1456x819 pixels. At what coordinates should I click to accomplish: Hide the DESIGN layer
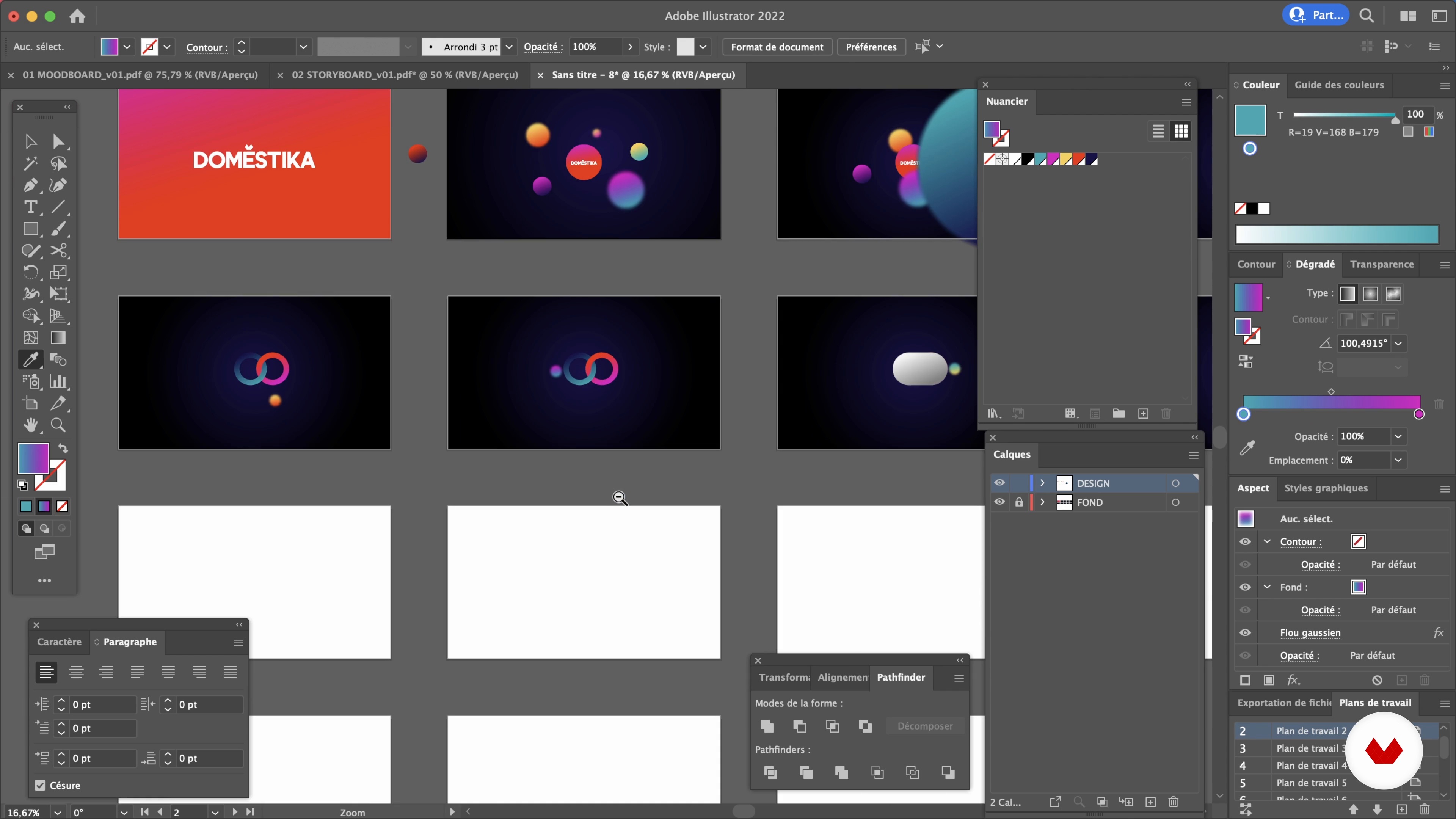pos(999,483)
